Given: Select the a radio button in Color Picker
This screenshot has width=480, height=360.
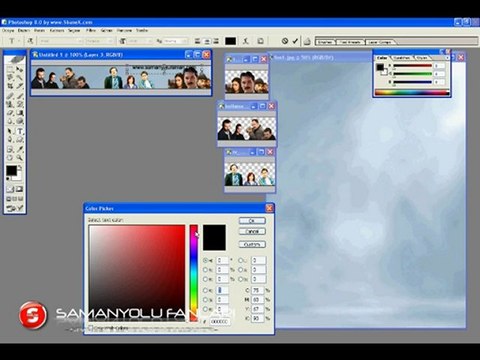Looking at the screenshot, I should coord(241,270).
